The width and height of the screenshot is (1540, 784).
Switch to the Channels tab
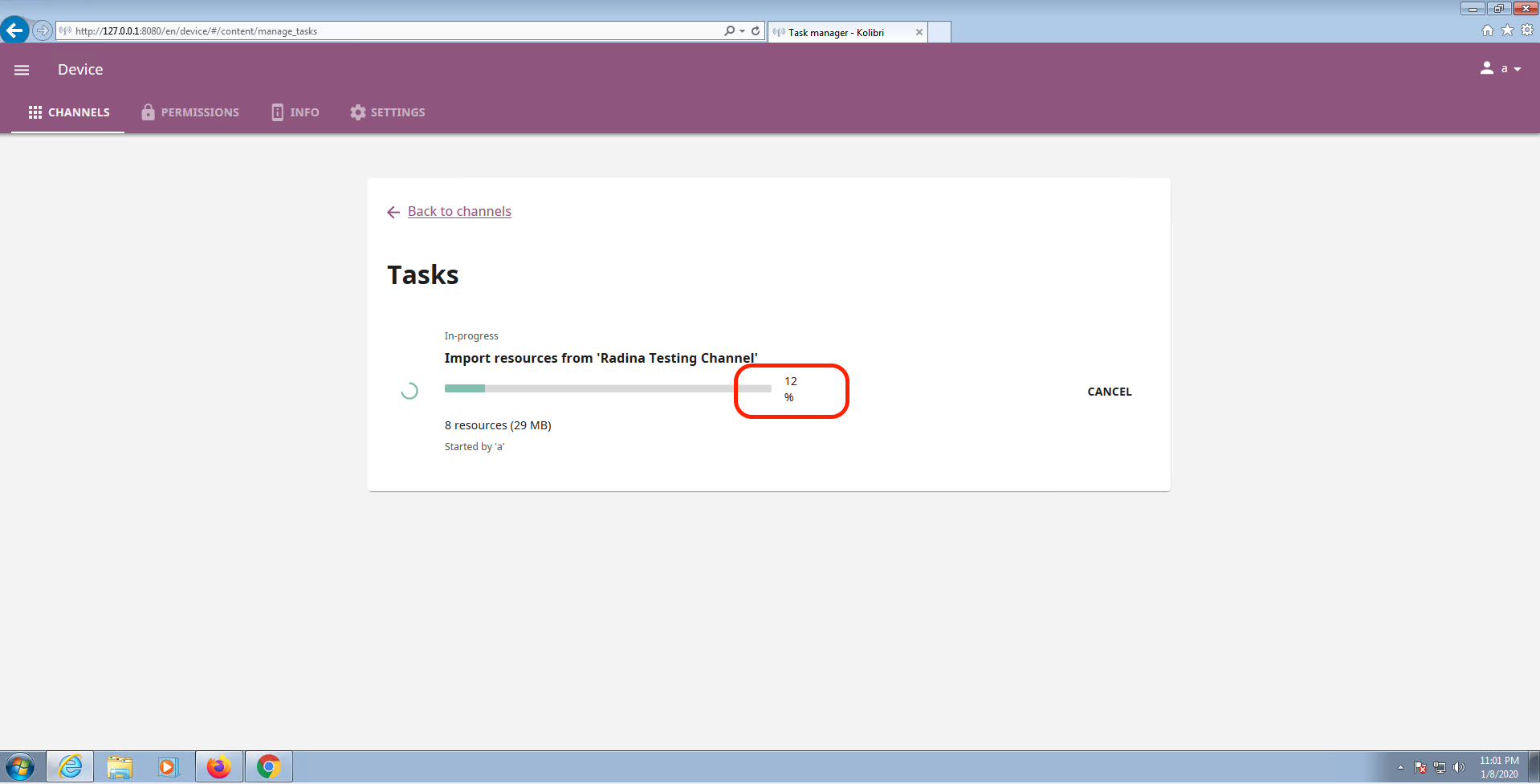(68, 112)
